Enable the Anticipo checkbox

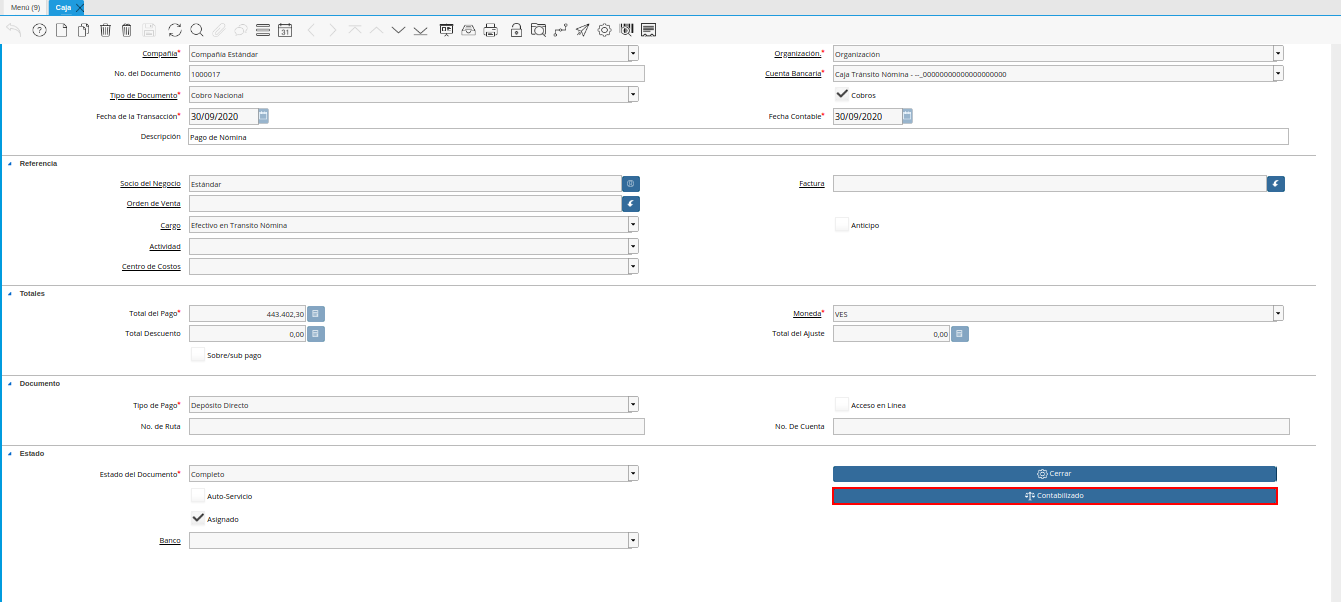point(842,225)
